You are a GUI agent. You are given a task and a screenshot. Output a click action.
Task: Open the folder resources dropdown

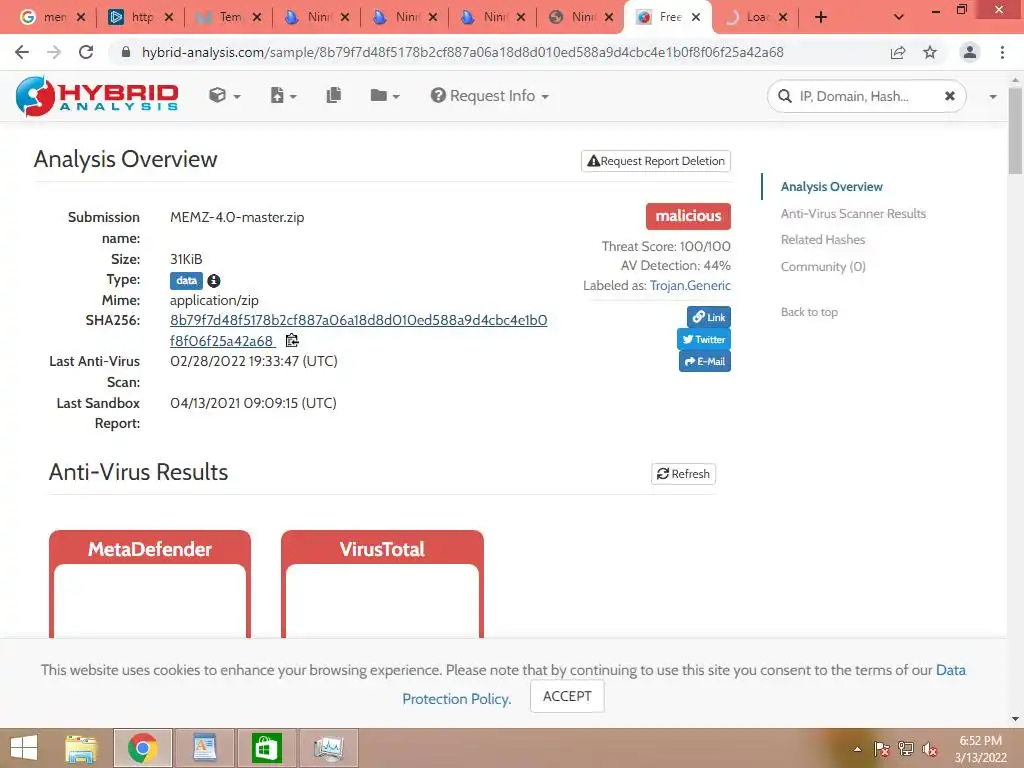click(384, 95)
